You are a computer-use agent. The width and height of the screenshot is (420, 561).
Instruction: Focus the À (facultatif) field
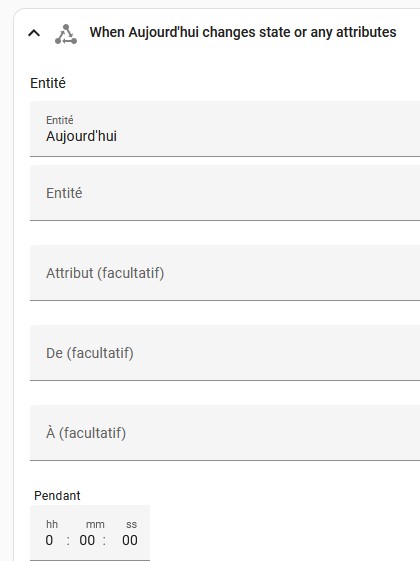[225, 433]
